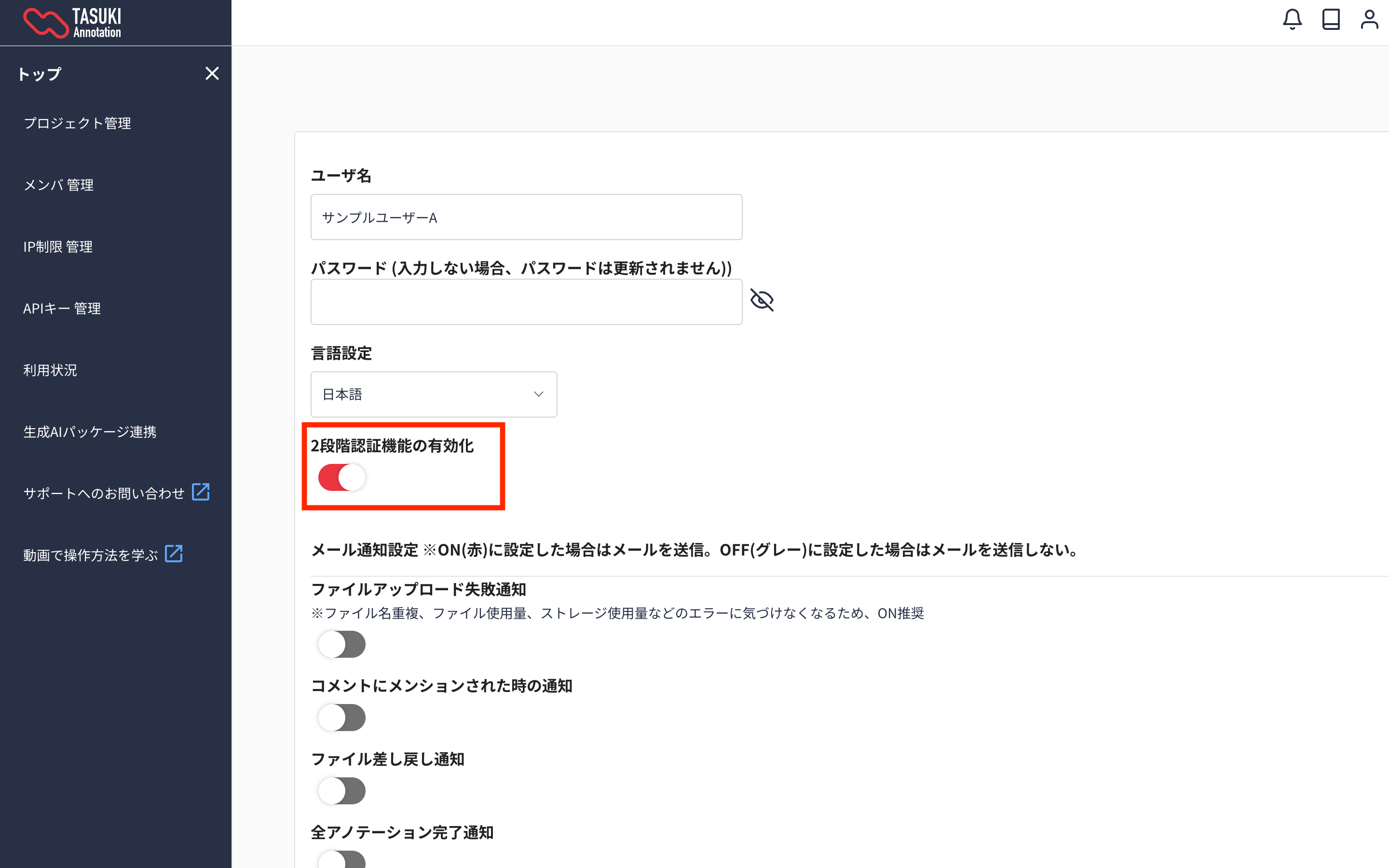This screenshot has height=868, width=1389.
Task: Click external link icon beside 動画で操作方法を学ぶ
Action: point(173,554)
